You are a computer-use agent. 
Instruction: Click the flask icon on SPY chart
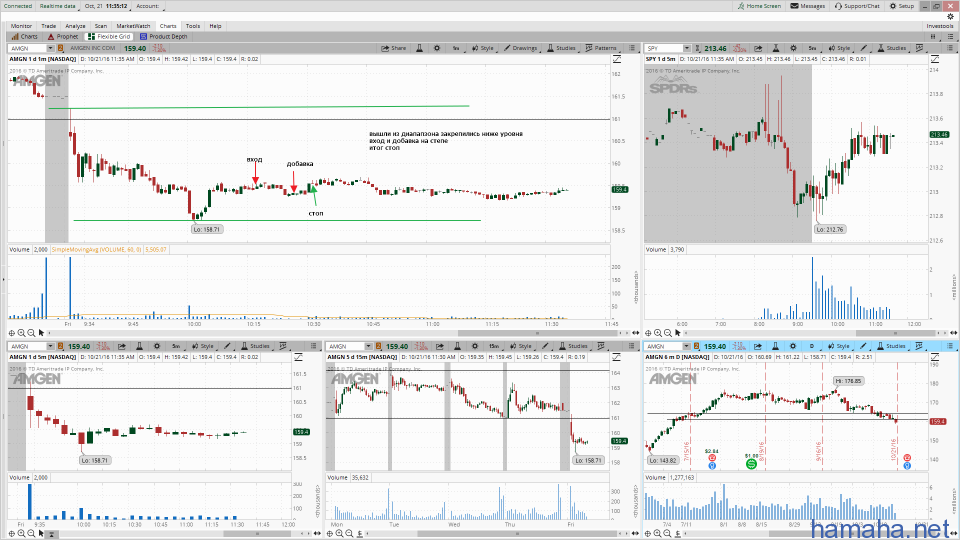click(x=776, y=48)
